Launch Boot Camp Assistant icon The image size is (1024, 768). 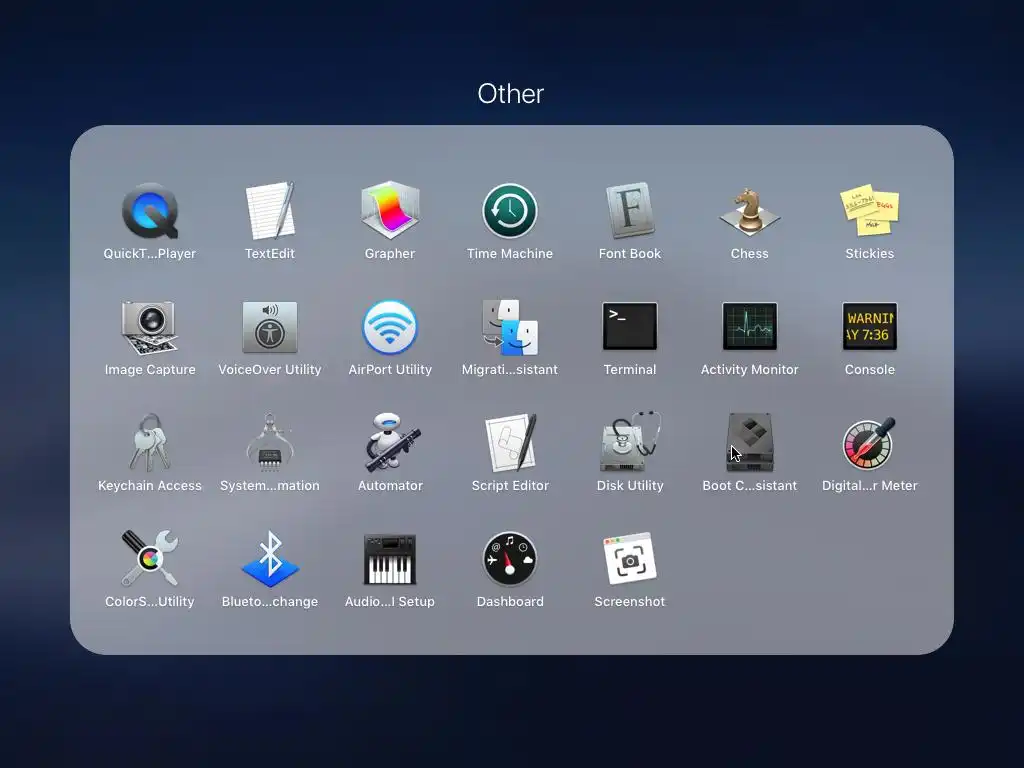[x=750, y=442]
